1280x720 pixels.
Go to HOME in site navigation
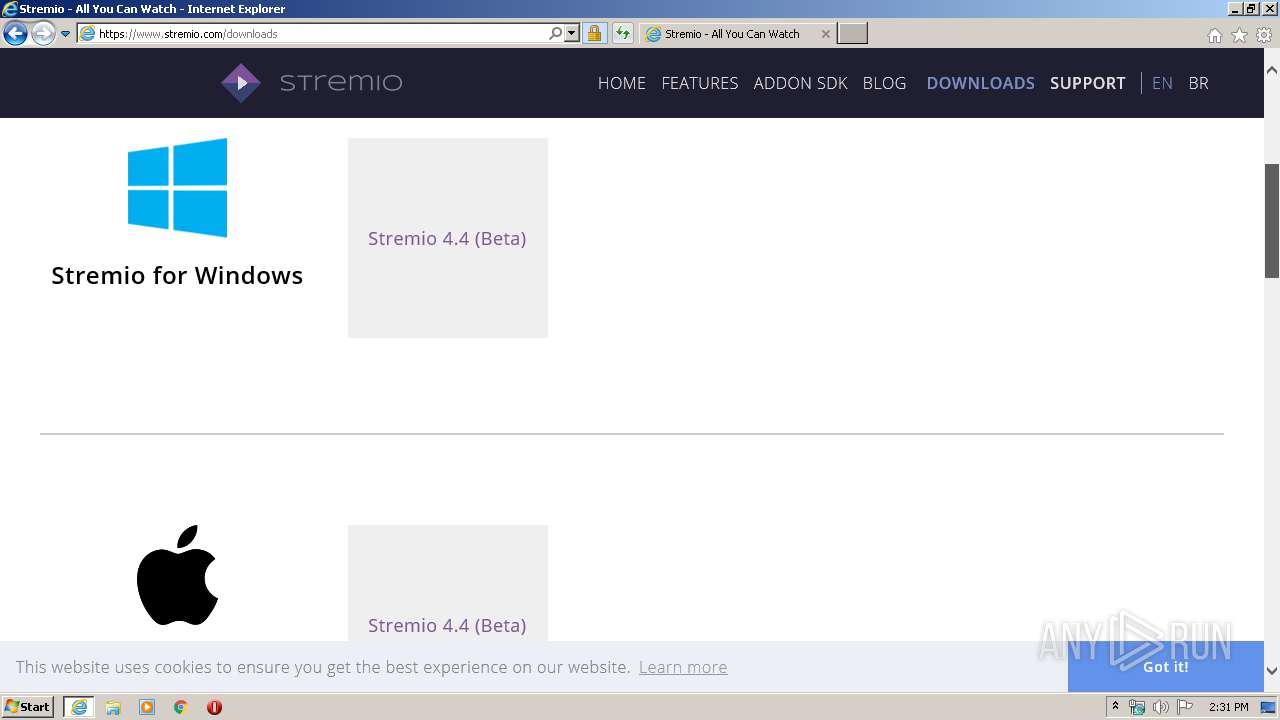(x=622, y=83)
